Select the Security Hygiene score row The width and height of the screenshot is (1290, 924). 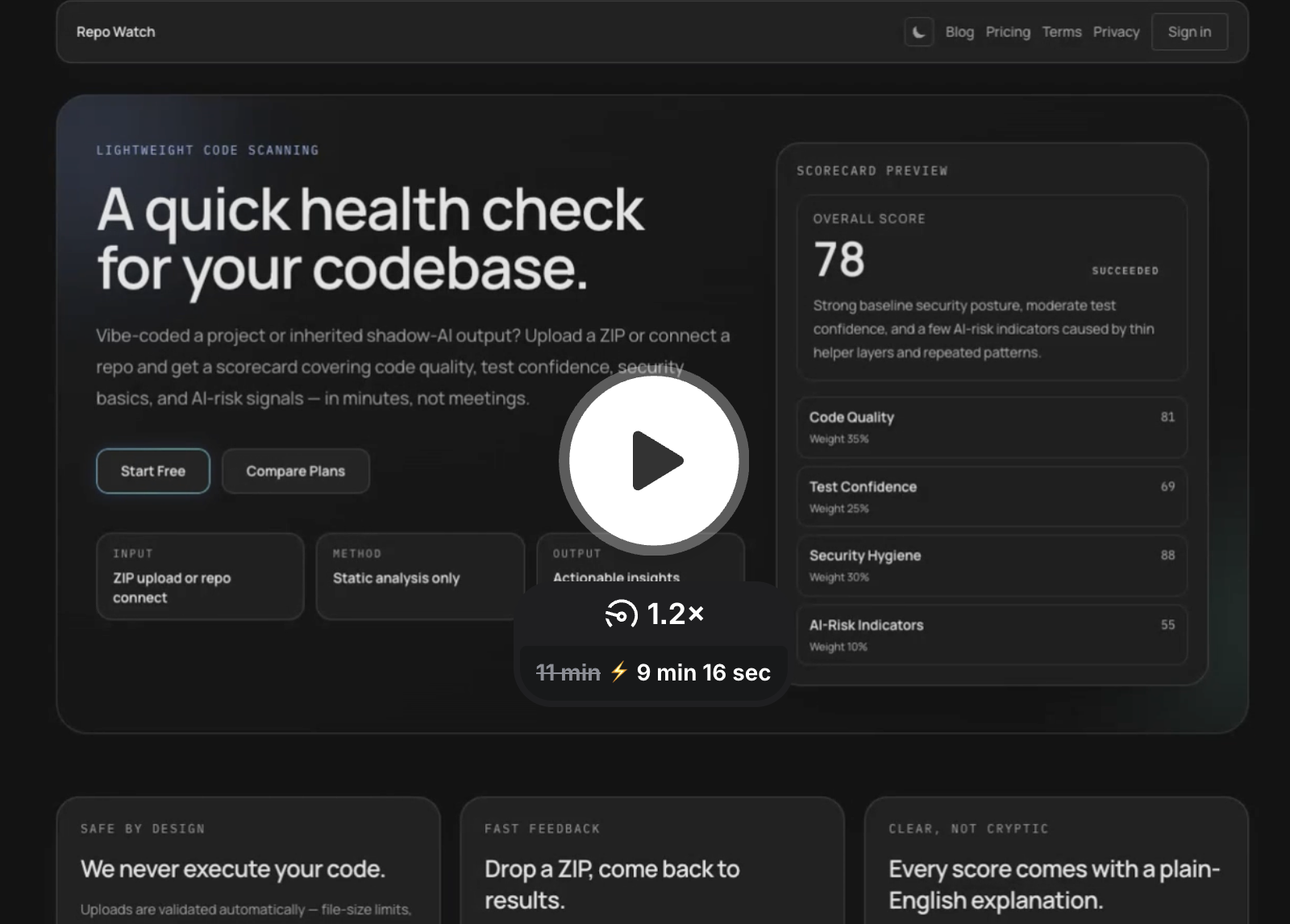pyautogui.click(x=992, y=565)
